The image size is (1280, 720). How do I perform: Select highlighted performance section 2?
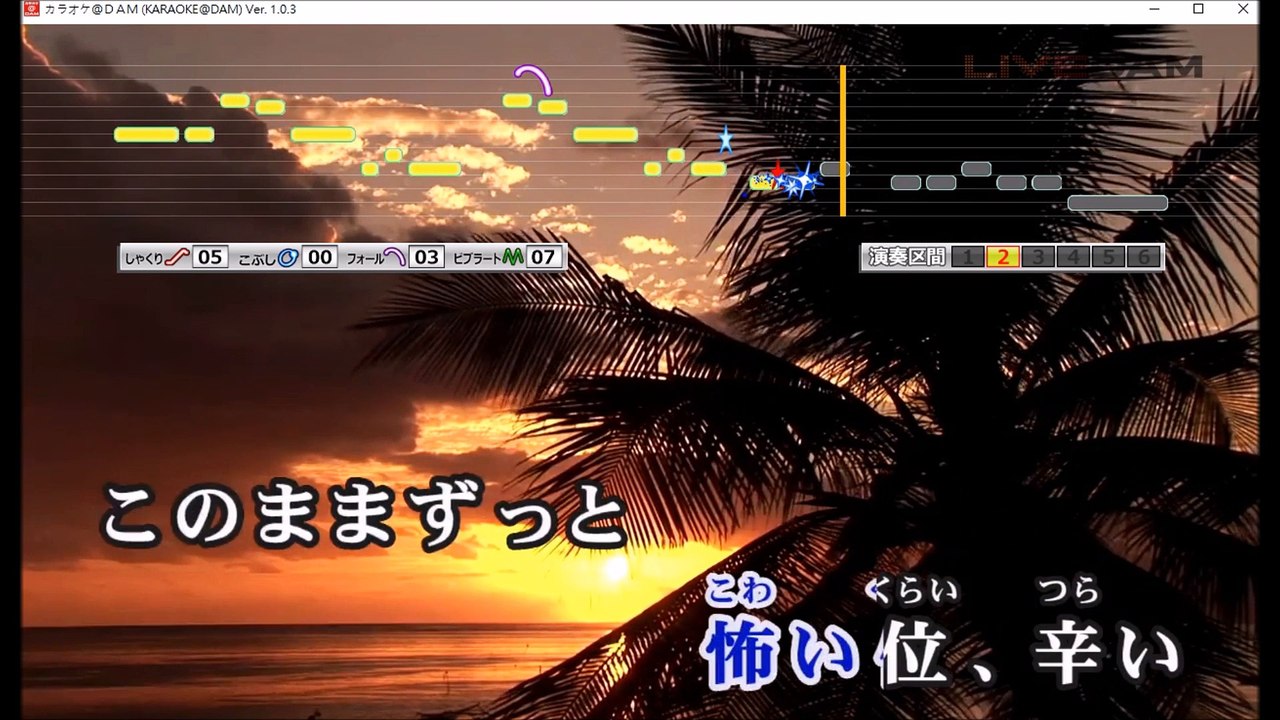coord(1003,257)
